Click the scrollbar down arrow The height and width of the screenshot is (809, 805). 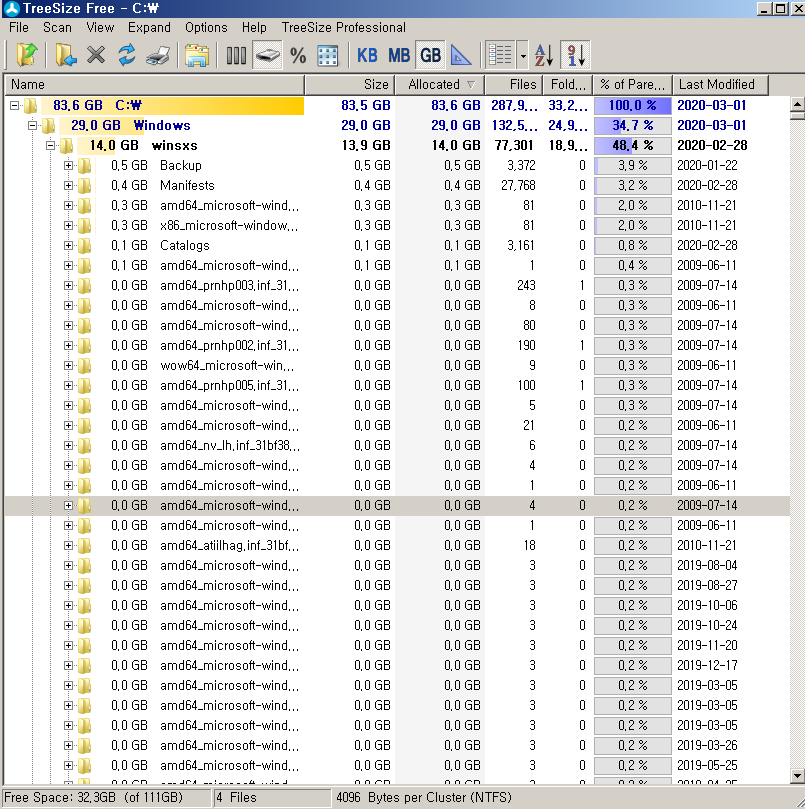797,775
